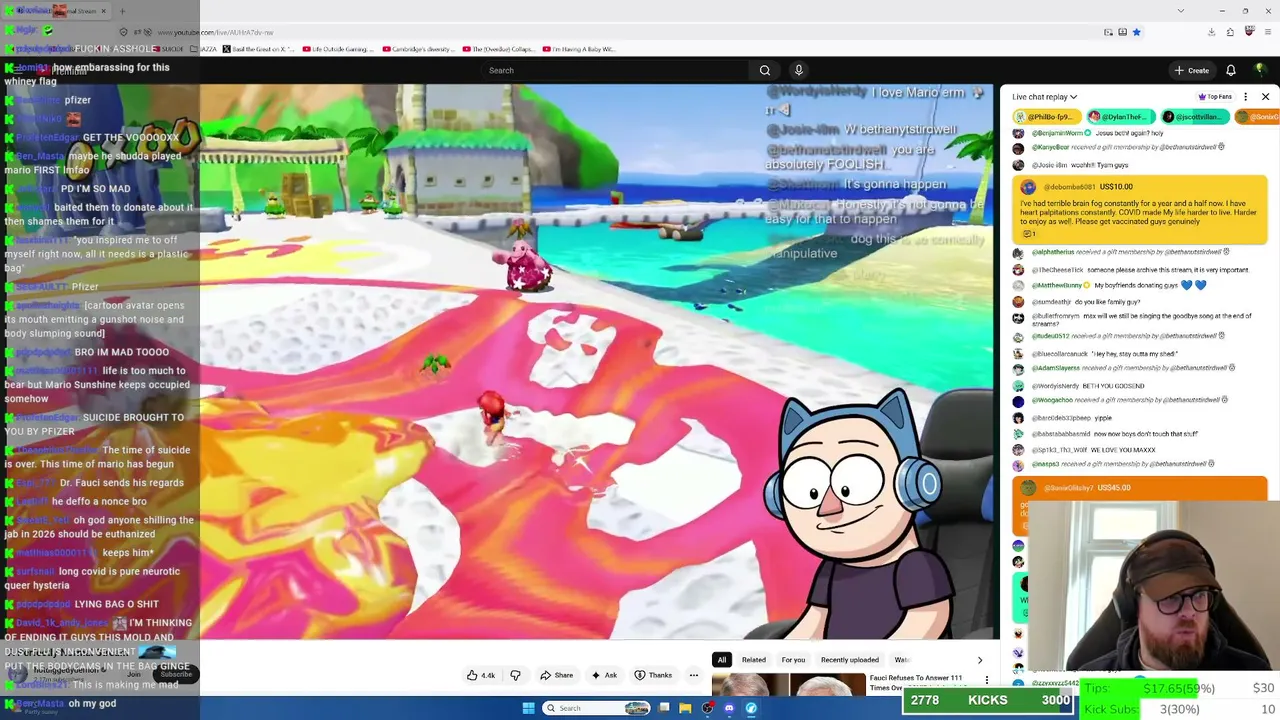Open the US$10.00 super chat card
The width and height of the screenshot is (1280, 720).
[1139, 210]
